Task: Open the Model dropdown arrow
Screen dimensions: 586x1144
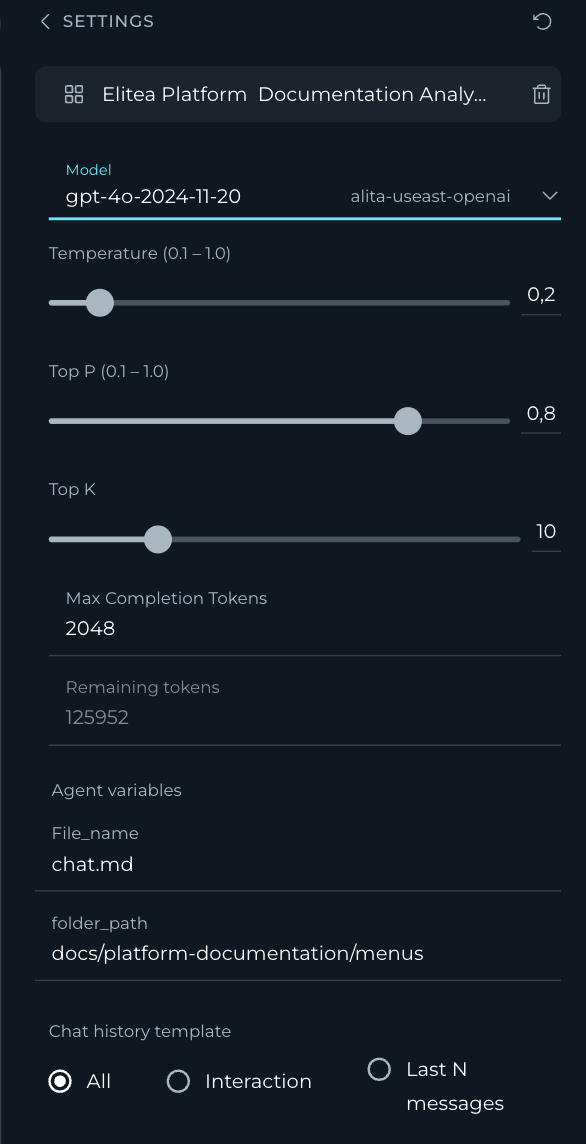Action: [550, 196]
